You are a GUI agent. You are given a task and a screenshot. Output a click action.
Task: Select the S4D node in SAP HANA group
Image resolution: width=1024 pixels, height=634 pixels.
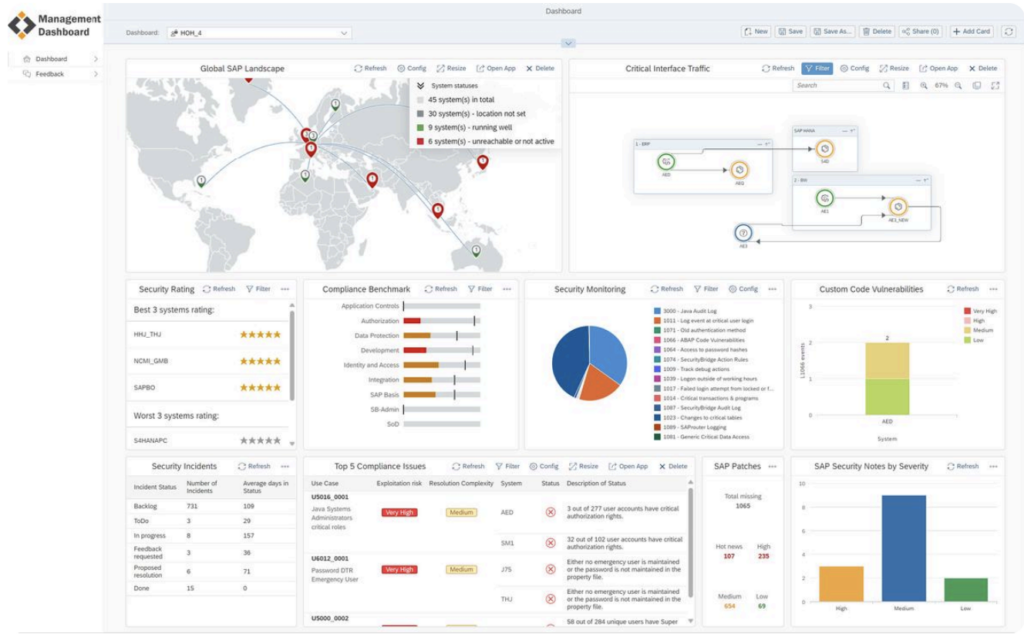[825, 149]
